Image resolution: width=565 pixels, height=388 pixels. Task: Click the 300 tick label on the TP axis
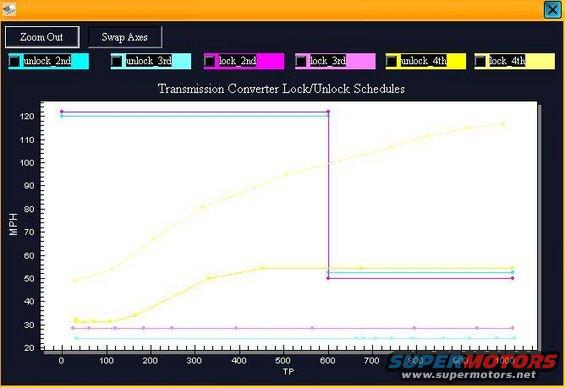click(194, 361)
